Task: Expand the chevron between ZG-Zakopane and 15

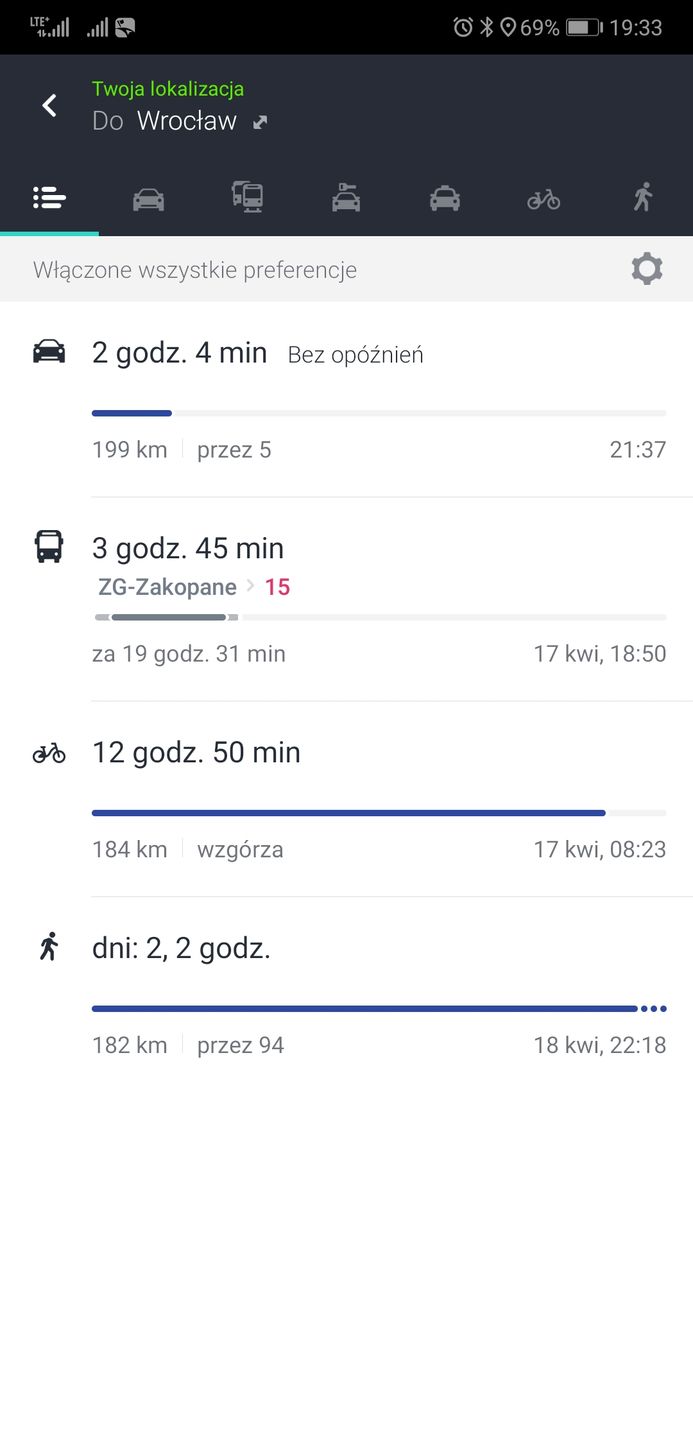Action: tap(249, 587)
